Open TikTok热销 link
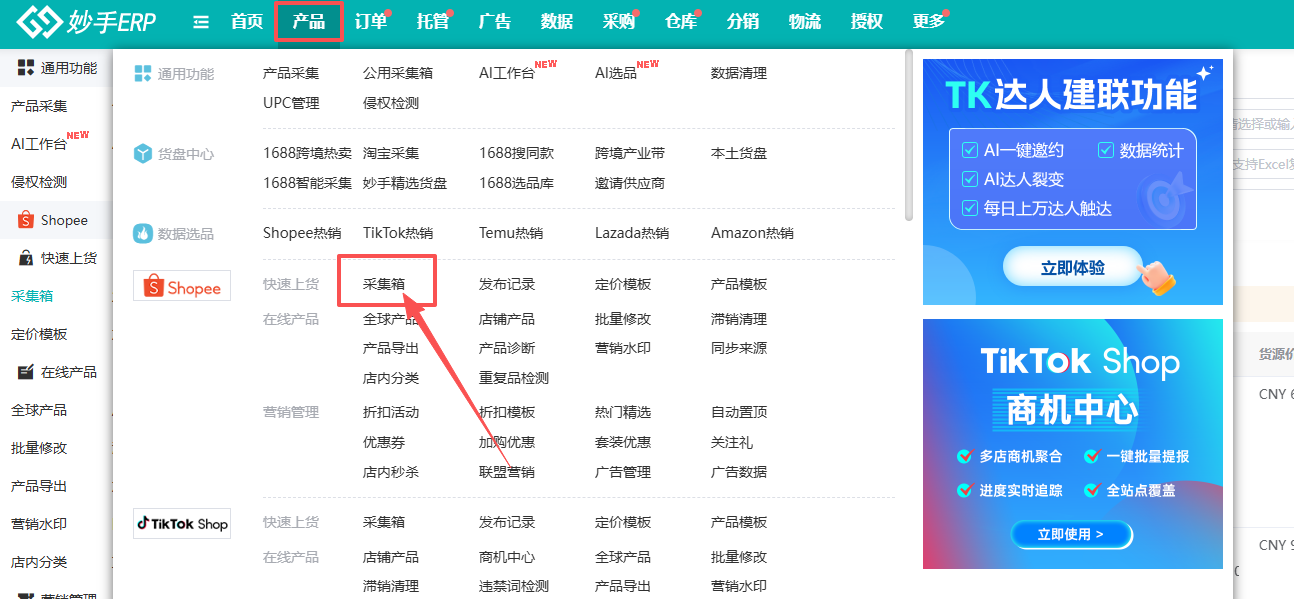 [398, 233]
